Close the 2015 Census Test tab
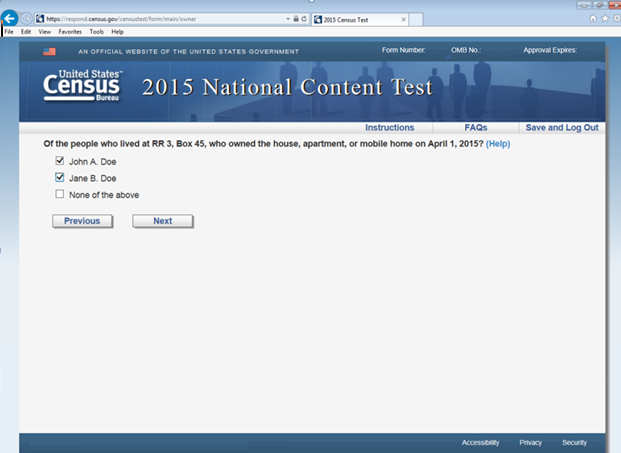The width and height of the screenshot is (621, 453). (404, 19)
